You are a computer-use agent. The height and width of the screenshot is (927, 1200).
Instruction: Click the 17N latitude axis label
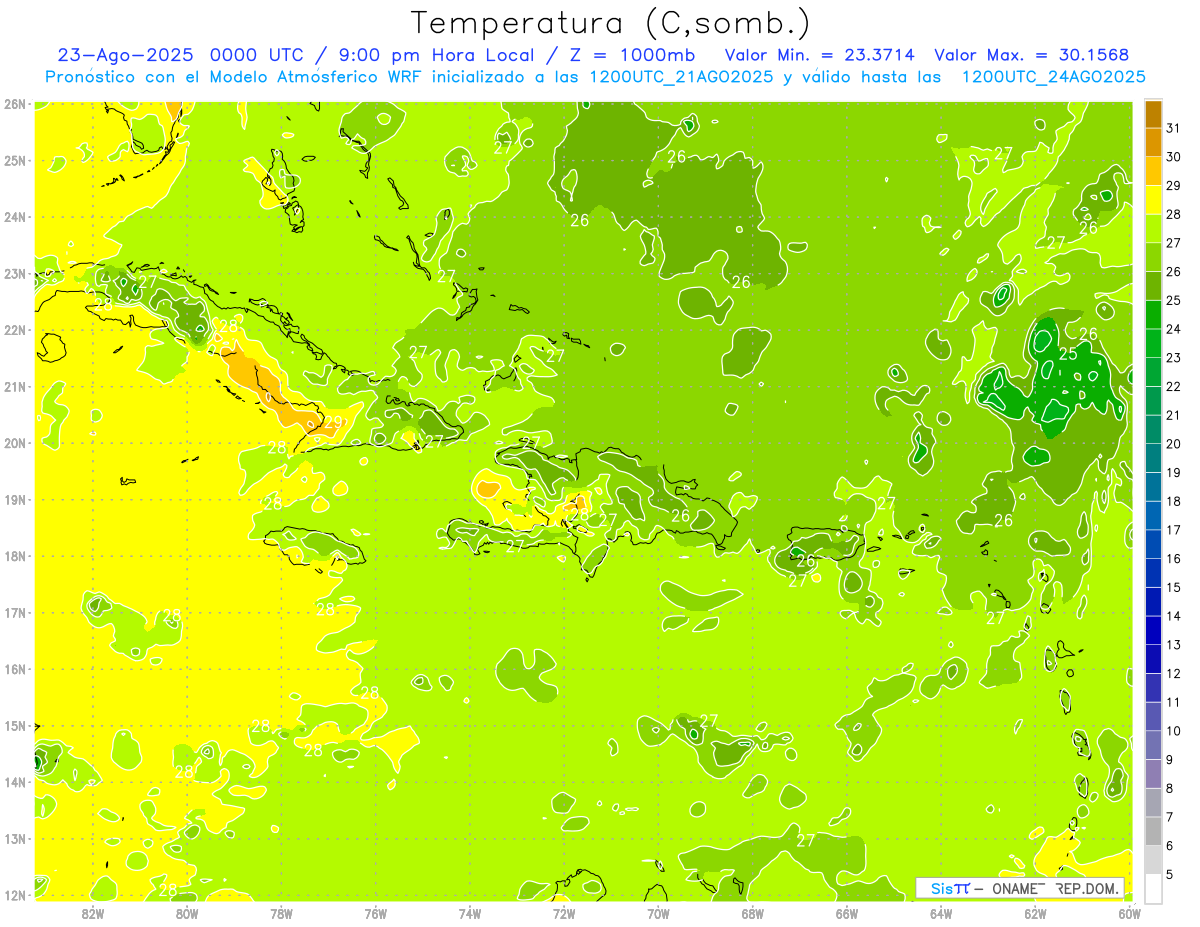click(14, 612)
